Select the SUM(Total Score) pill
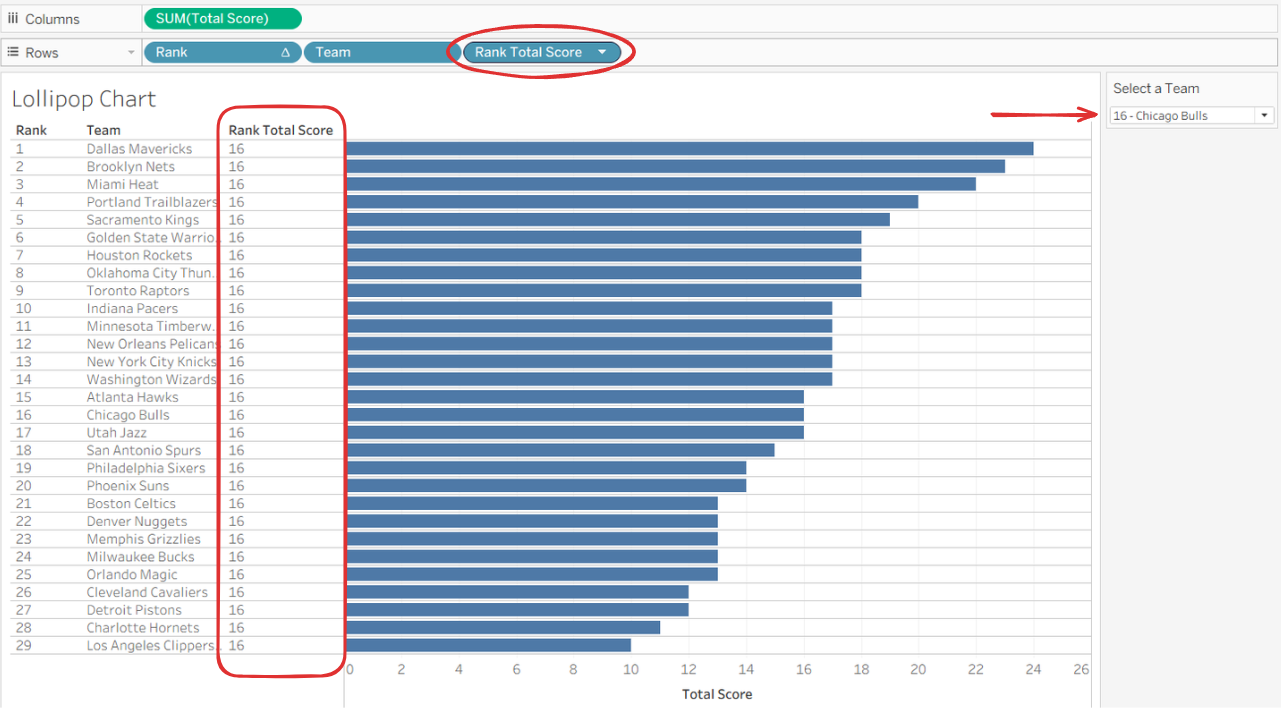Viewport: 1281px width, 708px height. tap(222, 18)
